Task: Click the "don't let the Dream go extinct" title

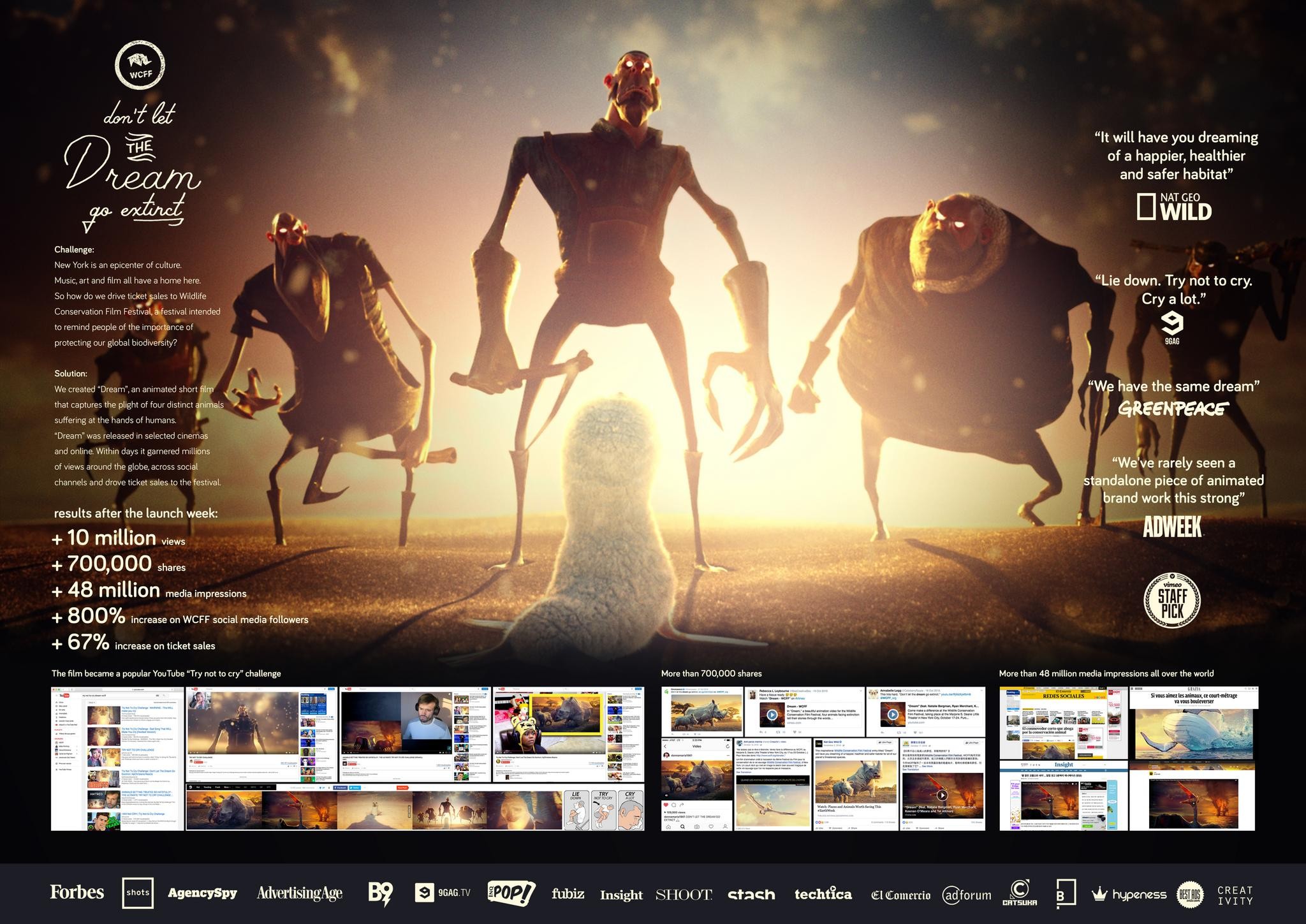Action: coord(133,167)
